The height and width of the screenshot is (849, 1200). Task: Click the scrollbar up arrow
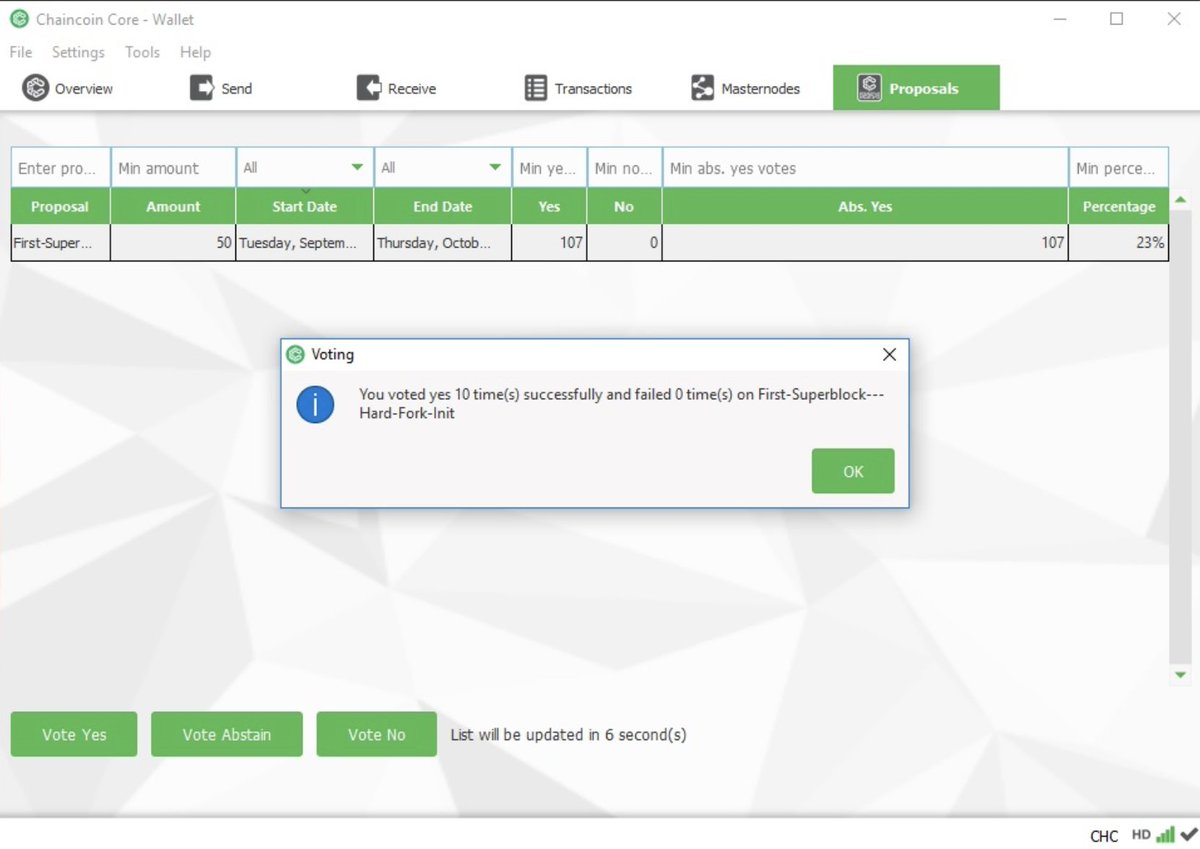click(x=1180, y=201)
